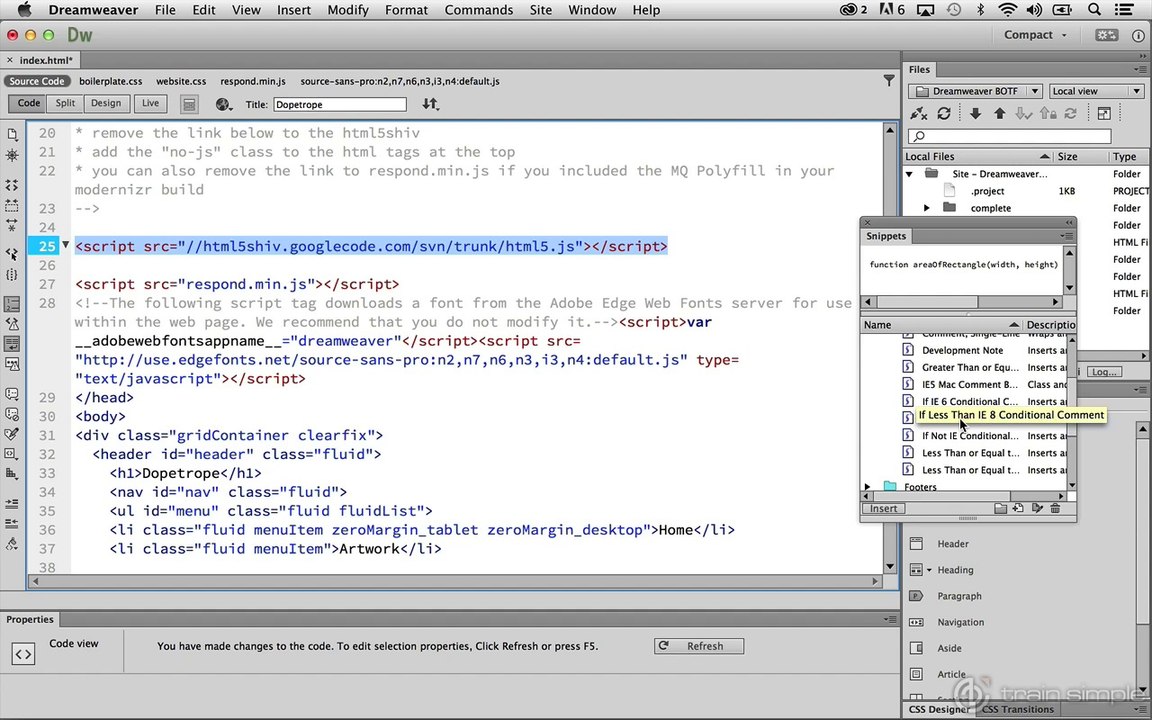The width and height of the screenshot is (1152, 720).
Task: Toggle the Line Numbers icon in coding toolbar
Action: (12, 304)
